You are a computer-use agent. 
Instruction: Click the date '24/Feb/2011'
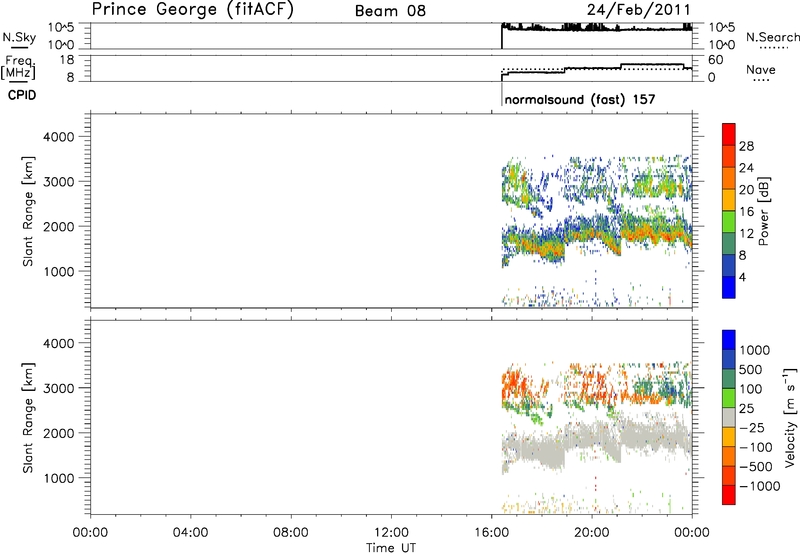tap(638, 10)
